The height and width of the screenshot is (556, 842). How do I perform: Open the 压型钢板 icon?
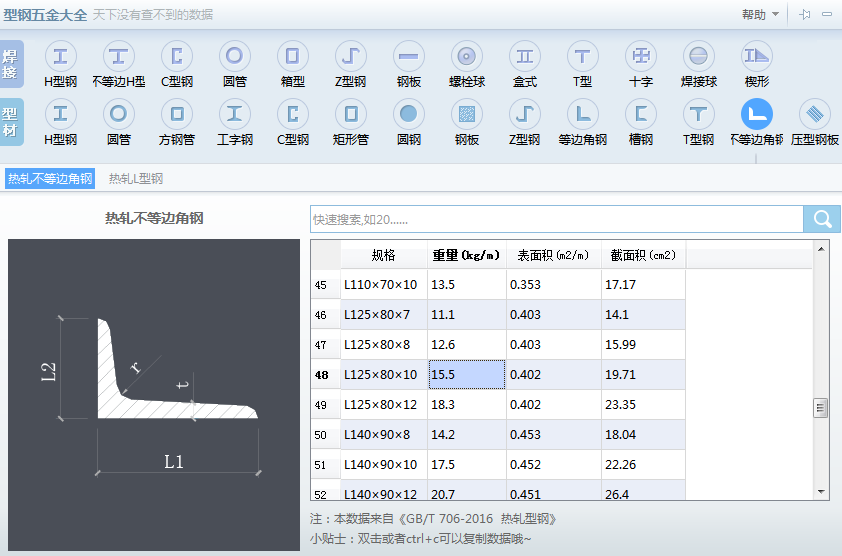tap(815, 114)
